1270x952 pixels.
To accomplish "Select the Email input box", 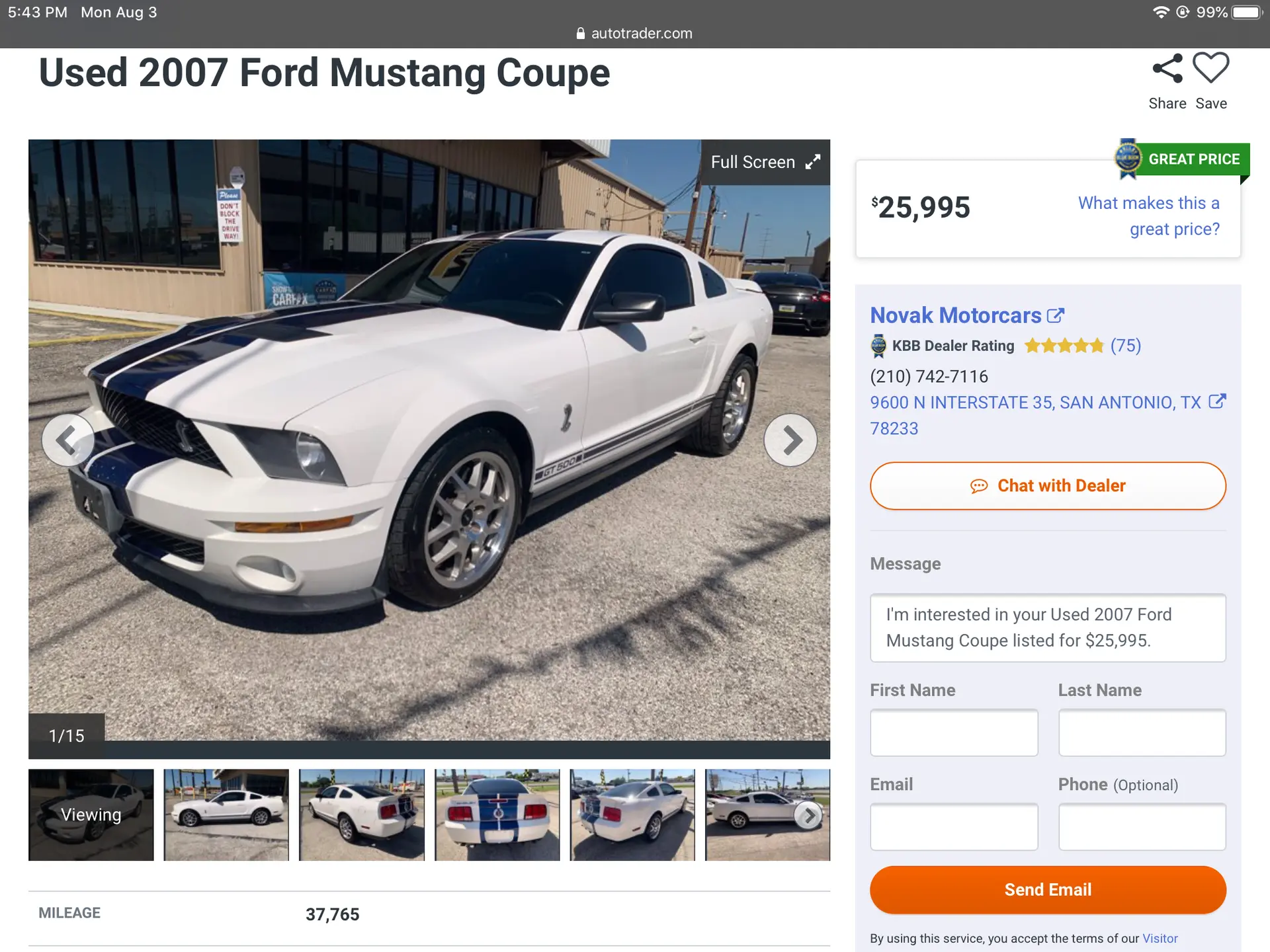I will 954,826.
